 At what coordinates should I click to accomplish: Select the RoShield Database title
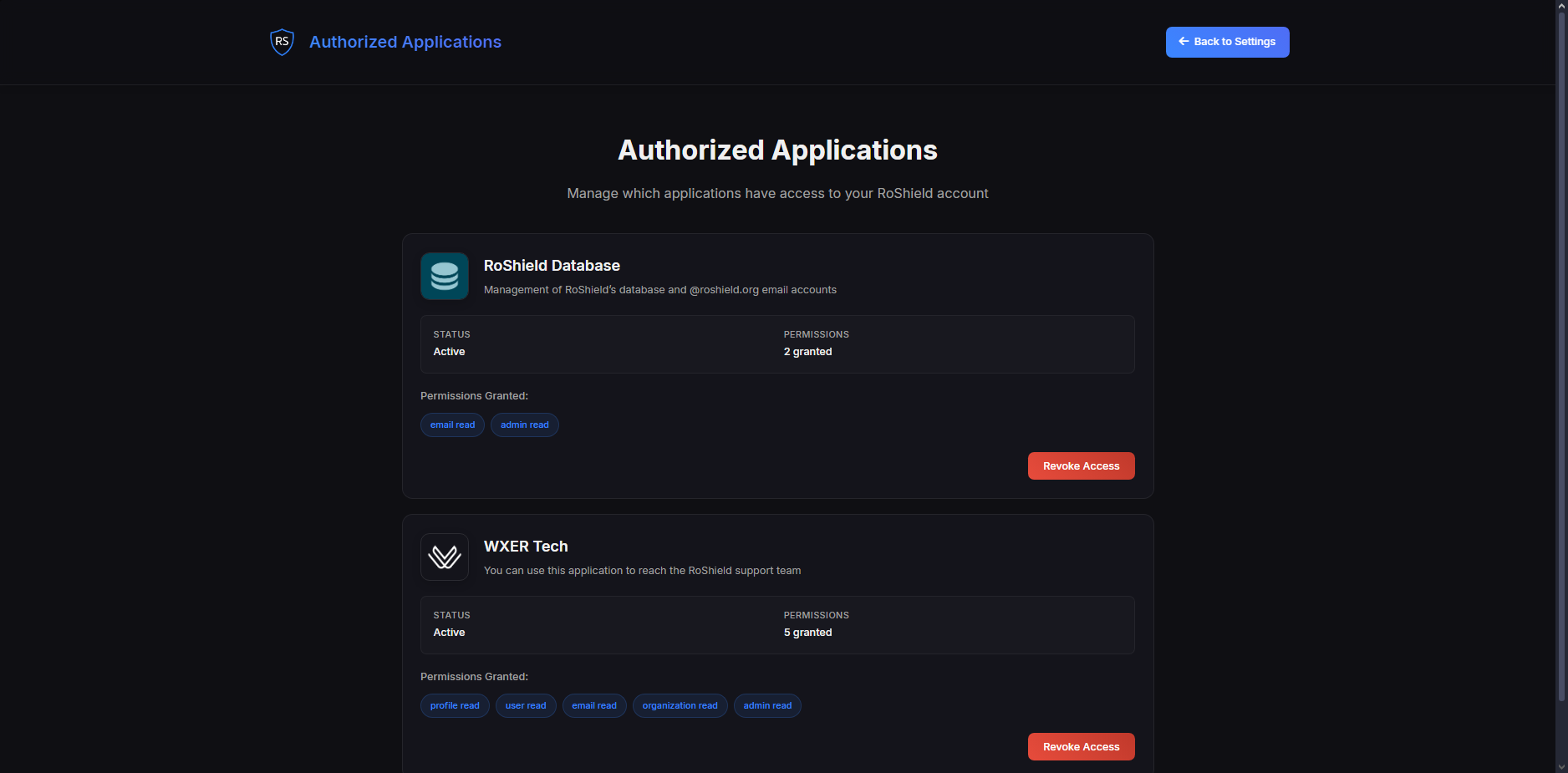(x=552, y=266)
